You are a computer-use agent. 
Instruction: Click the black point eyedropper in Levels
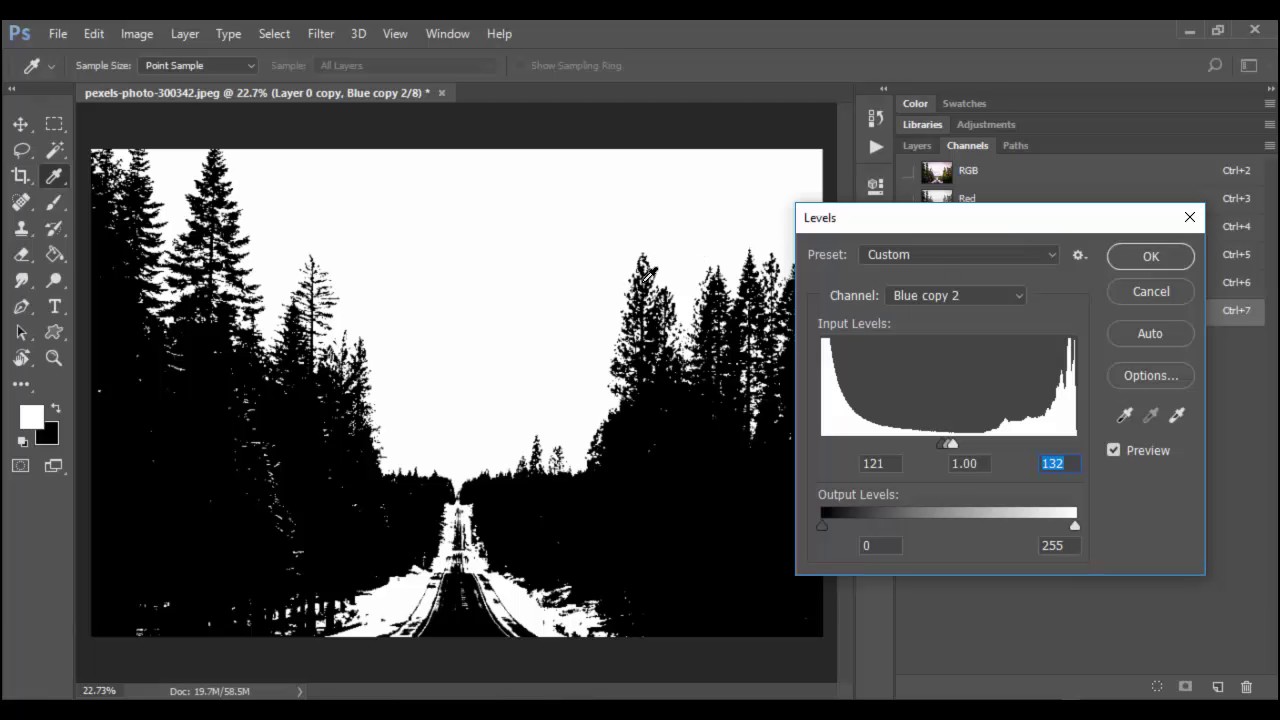click(1124, 415)
